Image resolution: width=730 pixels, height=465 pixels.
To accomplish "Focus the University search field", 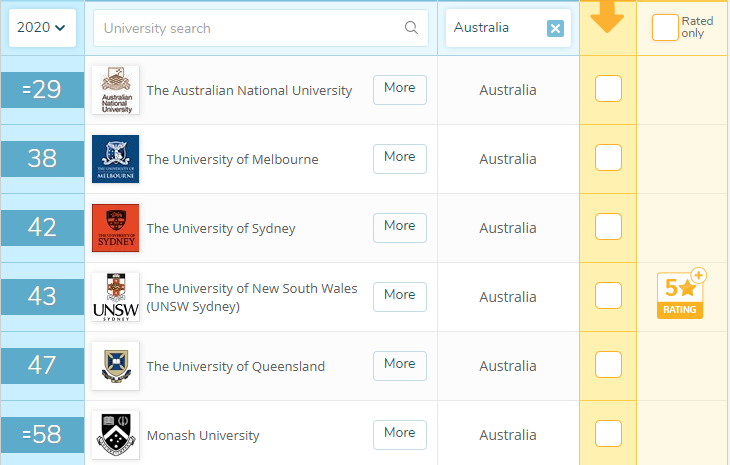I will click(x=261, y=28).
